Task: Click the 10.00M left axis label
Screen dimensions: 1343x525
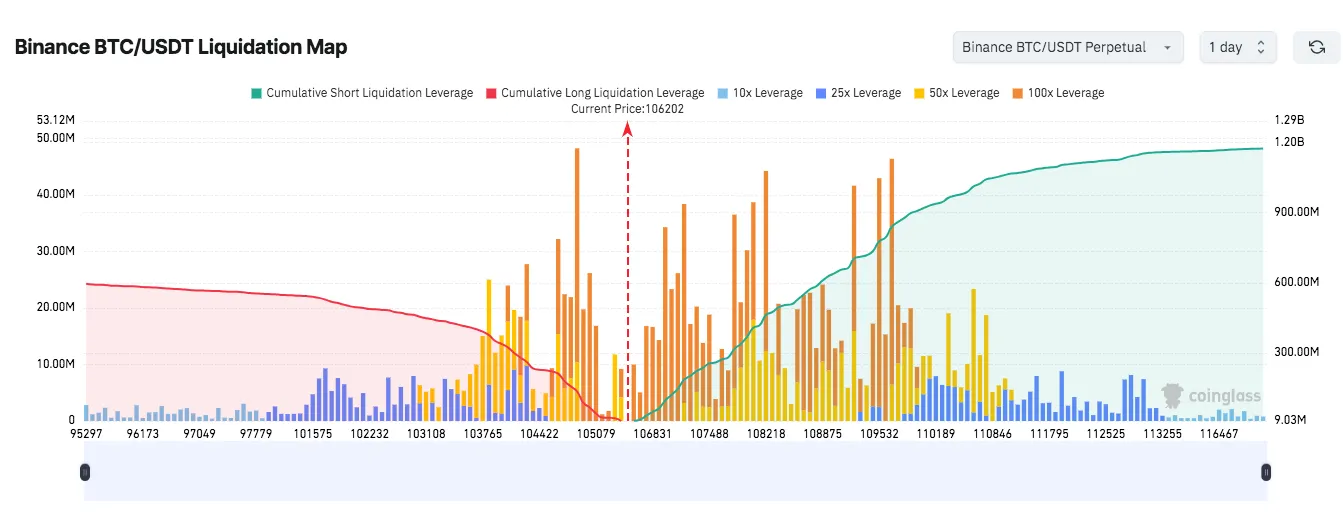Action: [x=56, y=364]
